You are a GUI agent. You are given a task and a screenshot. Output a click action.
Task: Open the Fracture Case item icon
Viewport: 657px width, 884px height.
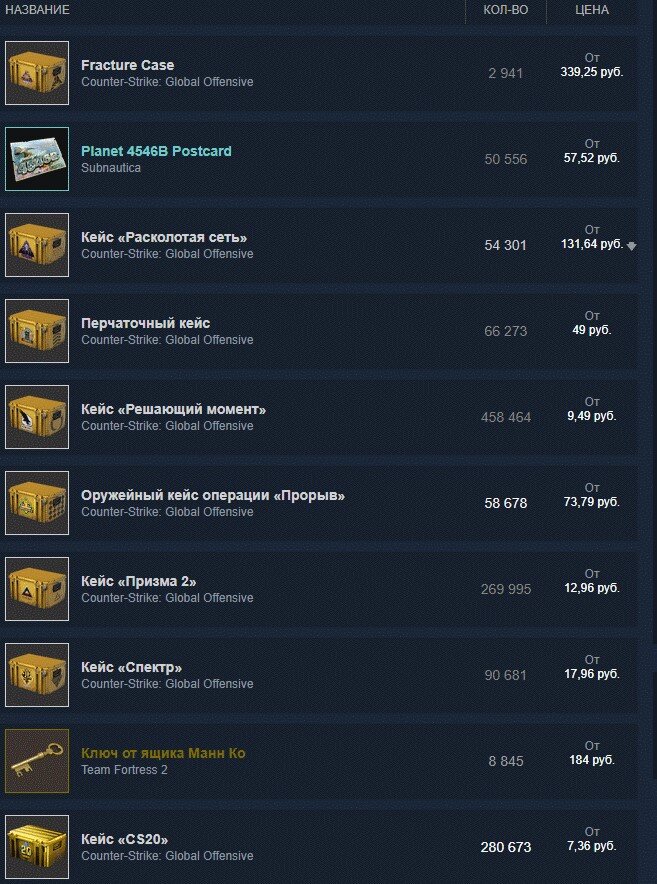tap(37, 73)
